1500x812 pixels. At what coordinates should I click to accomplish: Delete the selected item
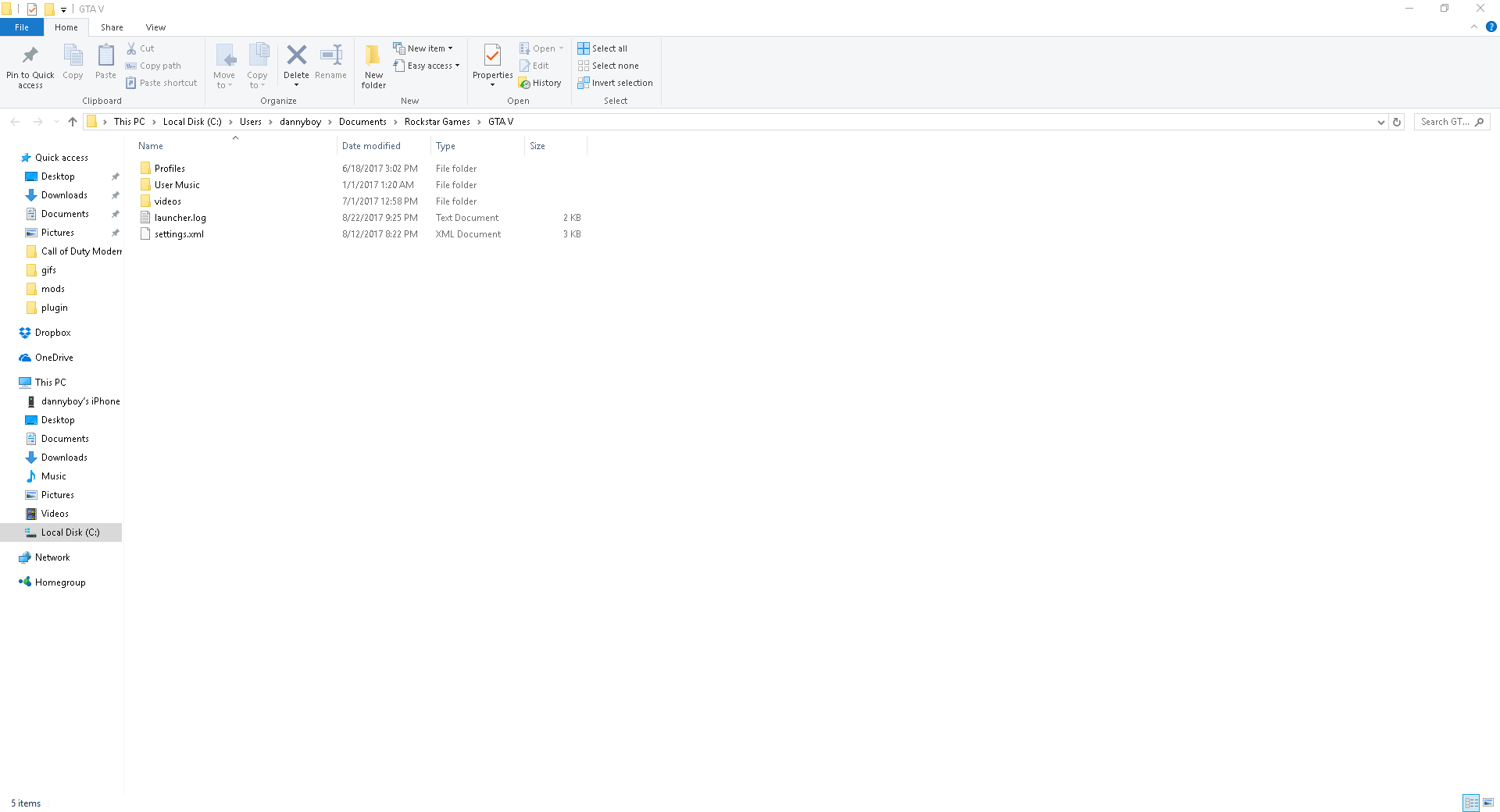point(296,66)
